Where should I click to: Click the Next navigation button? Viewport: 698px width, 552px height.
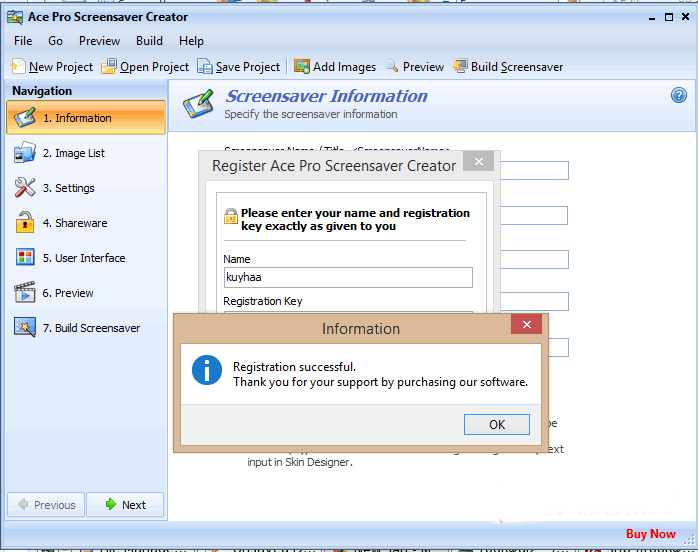[125, 505]
